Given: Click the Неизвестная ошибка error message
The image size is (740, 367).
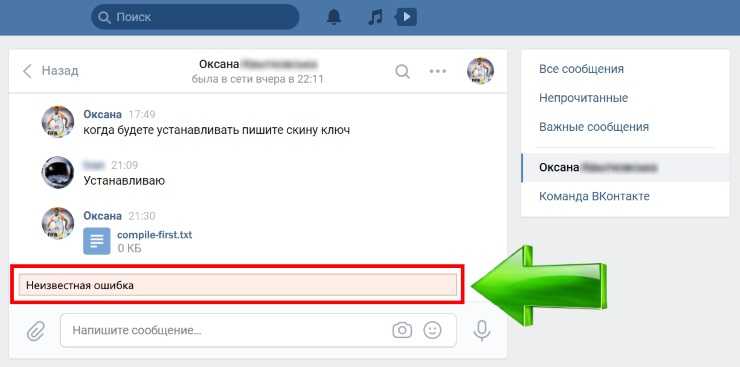Looking at the screenshot, I should 237,285.
